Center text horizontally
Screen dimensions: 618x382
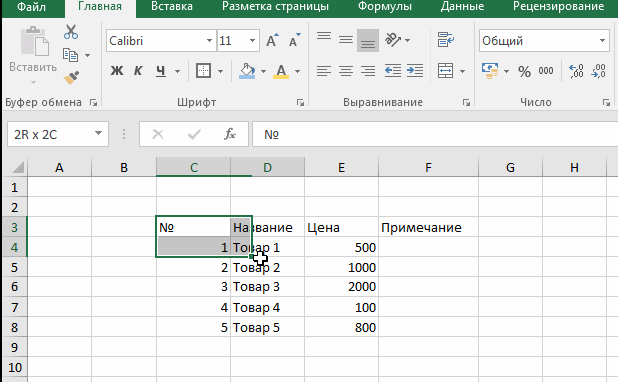point(346,71)
